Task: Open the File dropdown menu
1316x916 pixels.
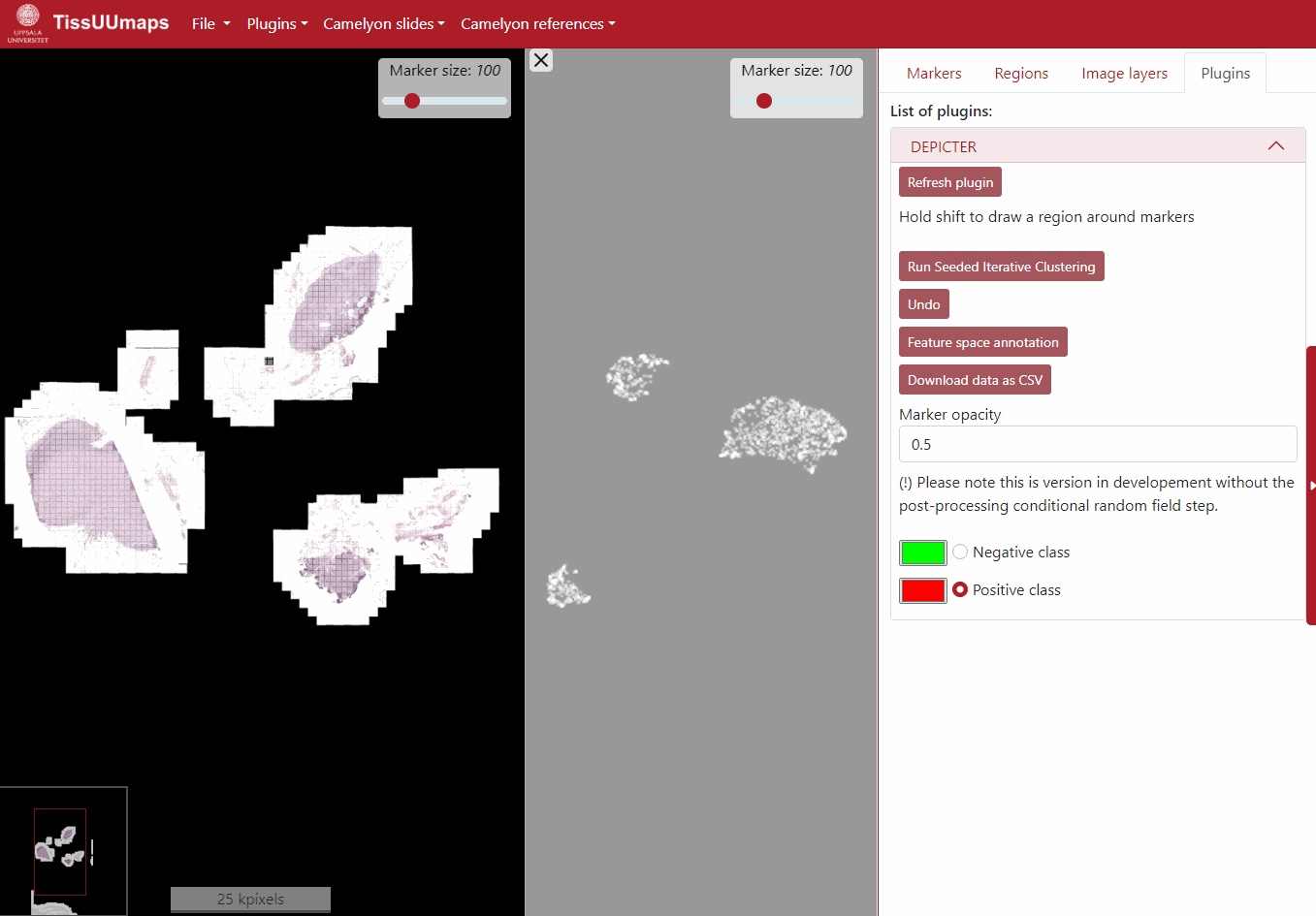Action: click(x=210, y=24)
